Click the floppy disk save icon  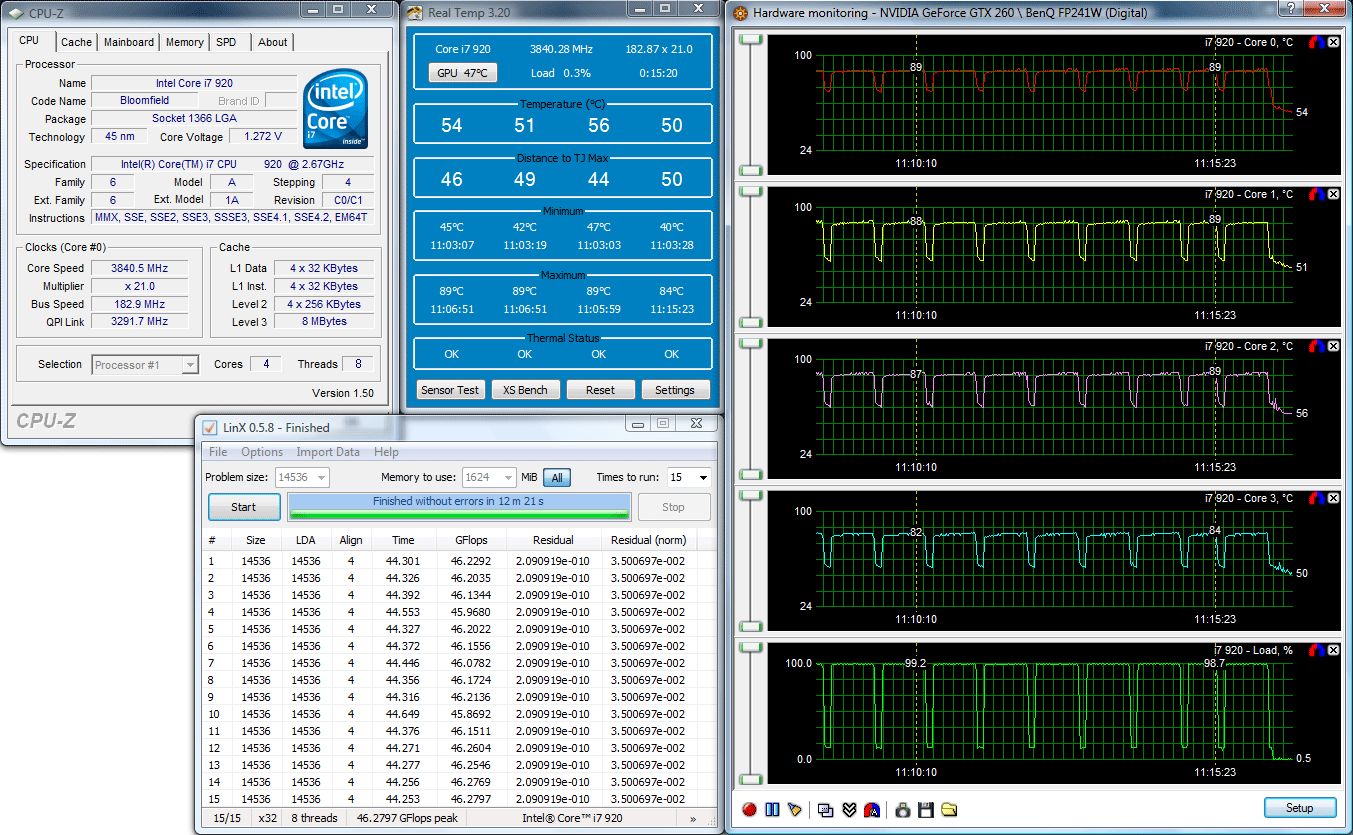[926, 809]
